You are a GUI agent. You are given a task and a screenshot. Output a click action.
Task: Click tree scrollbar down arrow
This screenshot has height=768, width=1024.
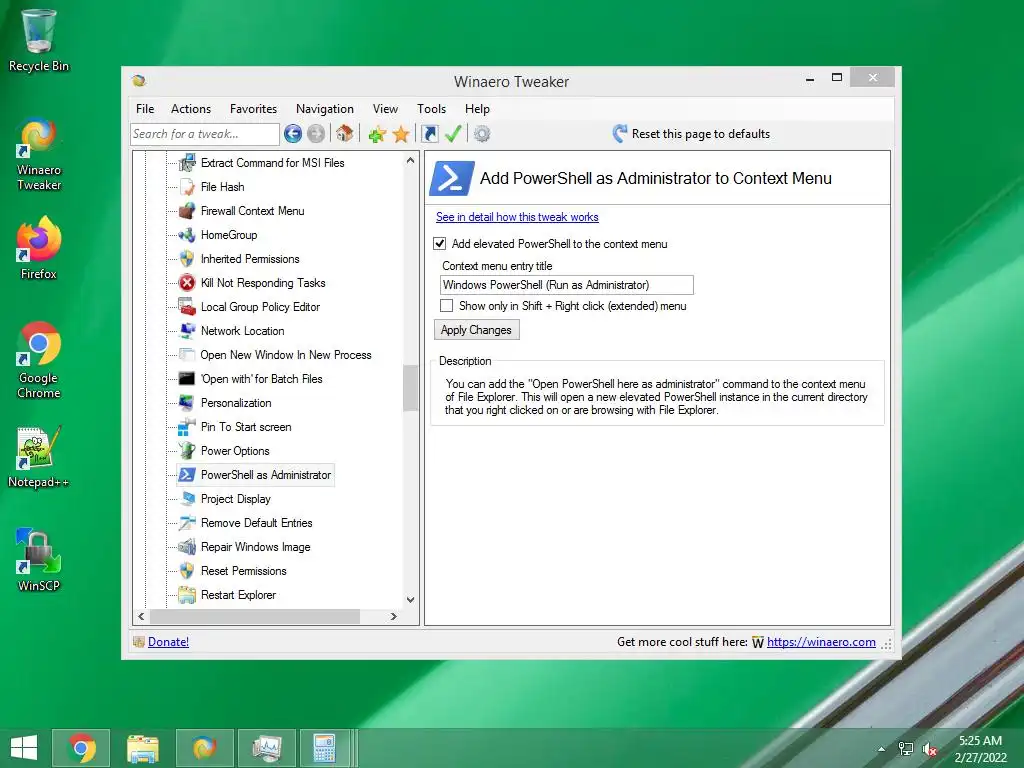(x=410, y=600)
